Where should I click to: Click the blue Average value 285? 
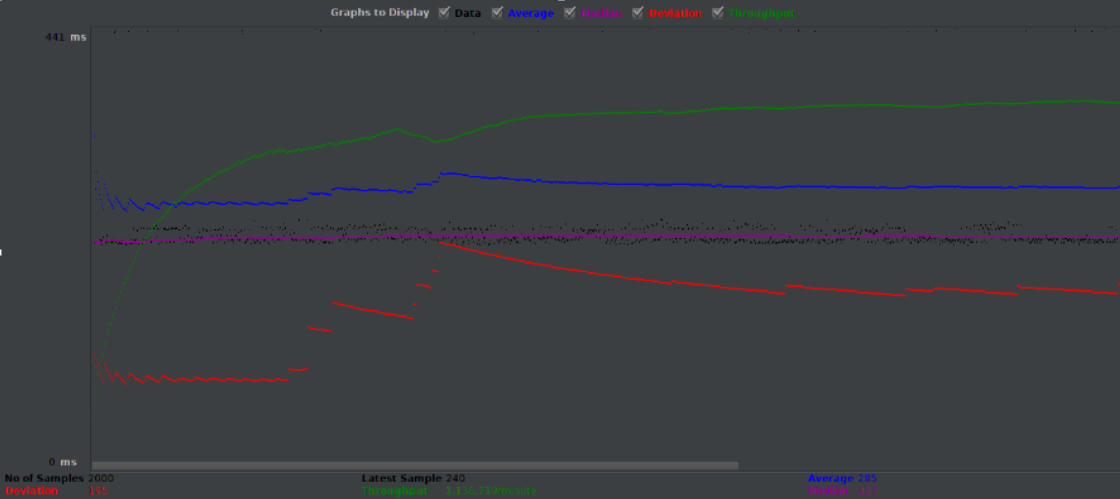coord(867,478)
